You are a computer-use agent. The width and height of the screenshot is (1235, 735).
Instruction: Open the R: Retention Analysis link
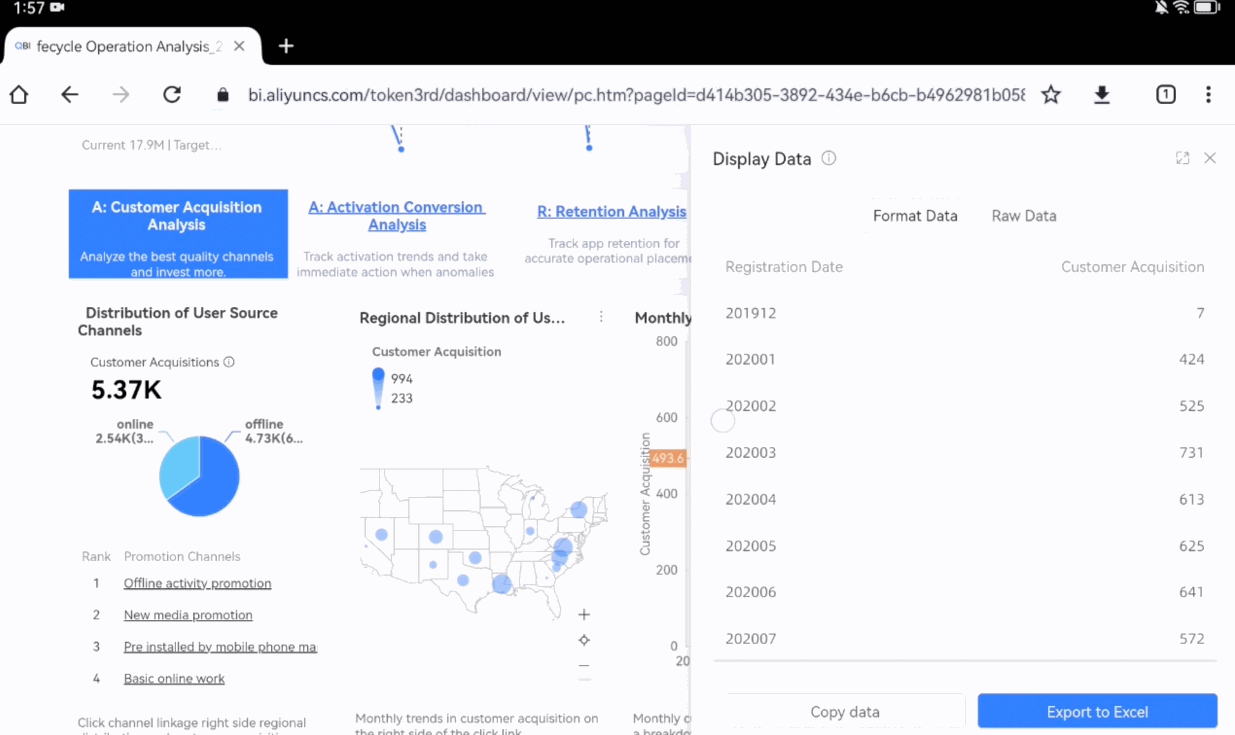tap(612, 212)
